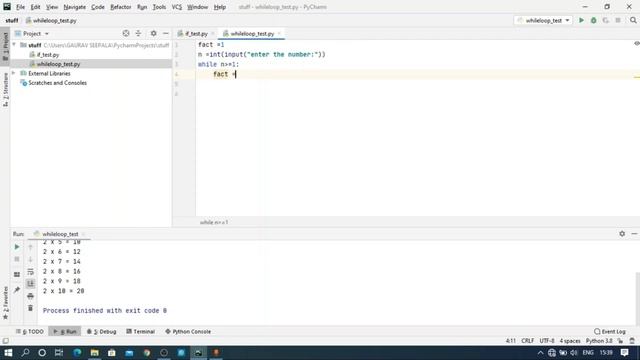Rerun whileloop_test in Run panel
The height and width of the screenshot is (360, 640).
[17, 247]
